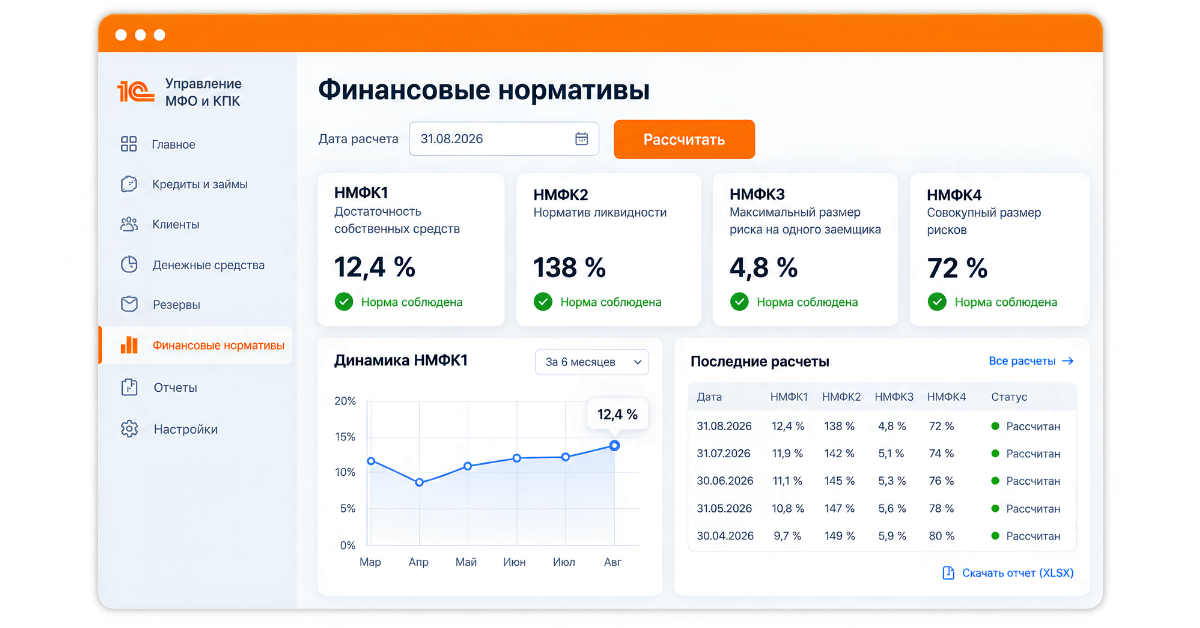Click НМФК1 card value 12,4 %

[375, 267]
